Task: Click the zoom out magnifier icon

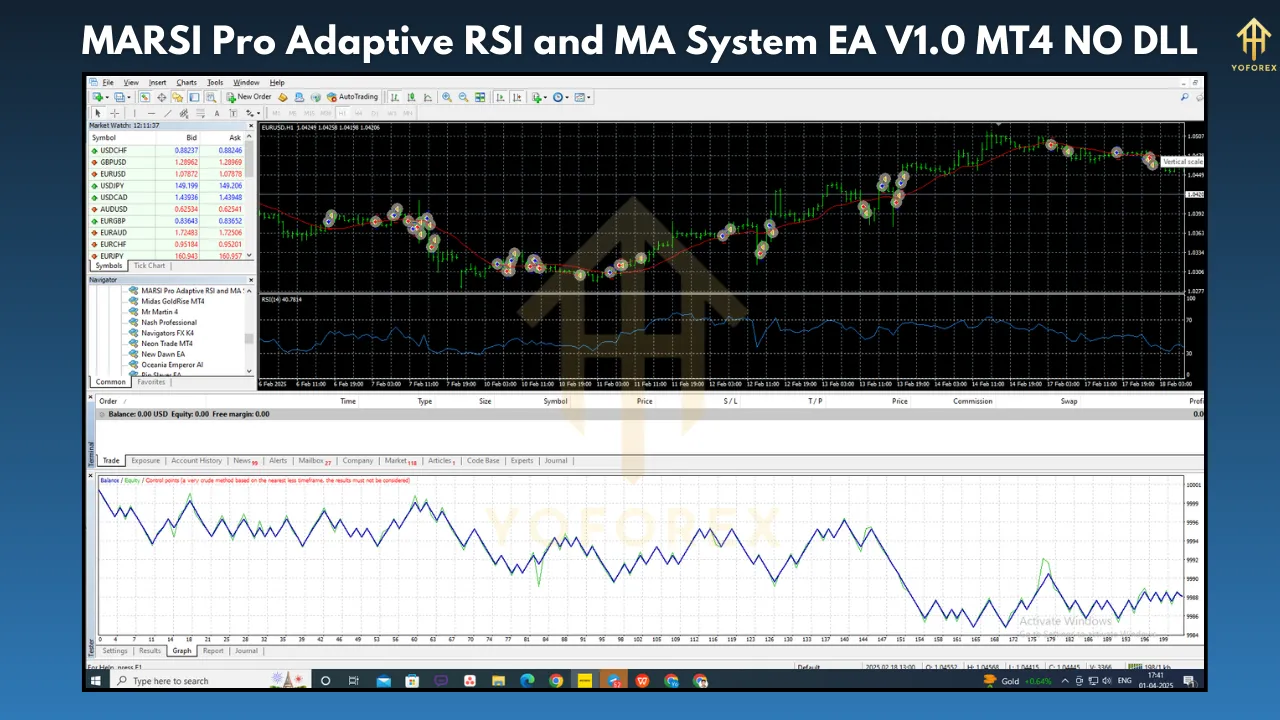Action: (463, 97)
